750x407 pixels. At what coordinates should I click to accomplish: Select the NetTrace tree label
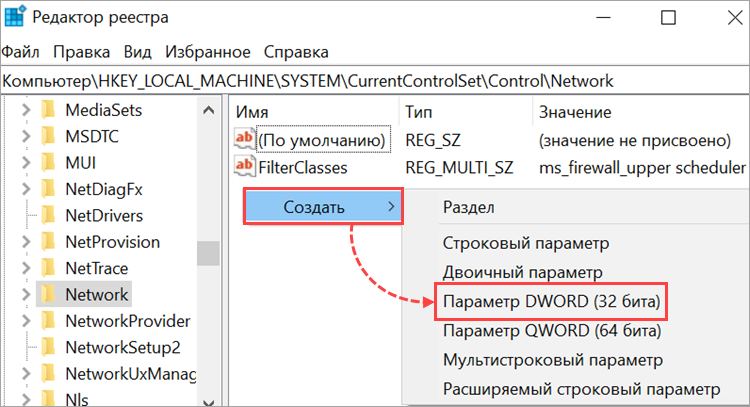click(x=97, y=268)
